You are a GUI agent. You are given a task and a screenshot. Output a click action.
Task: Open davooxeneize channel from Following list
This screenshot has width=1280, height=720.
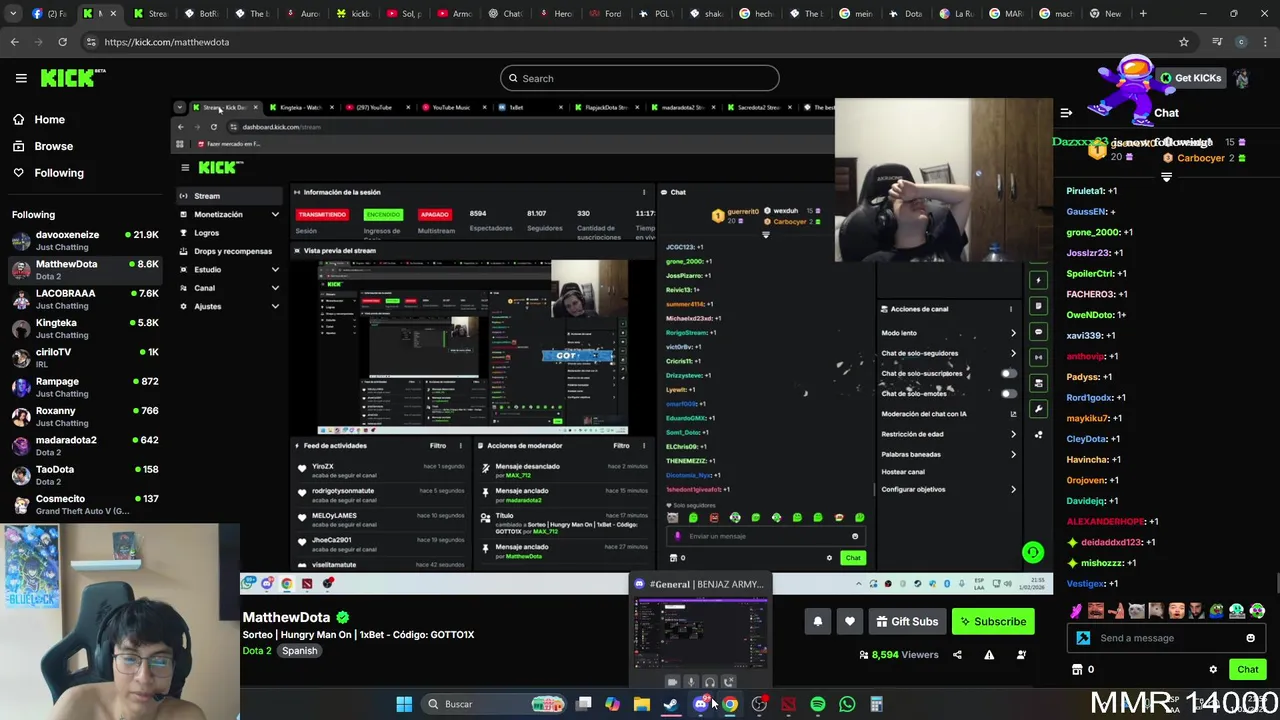[x=85, y=240]
